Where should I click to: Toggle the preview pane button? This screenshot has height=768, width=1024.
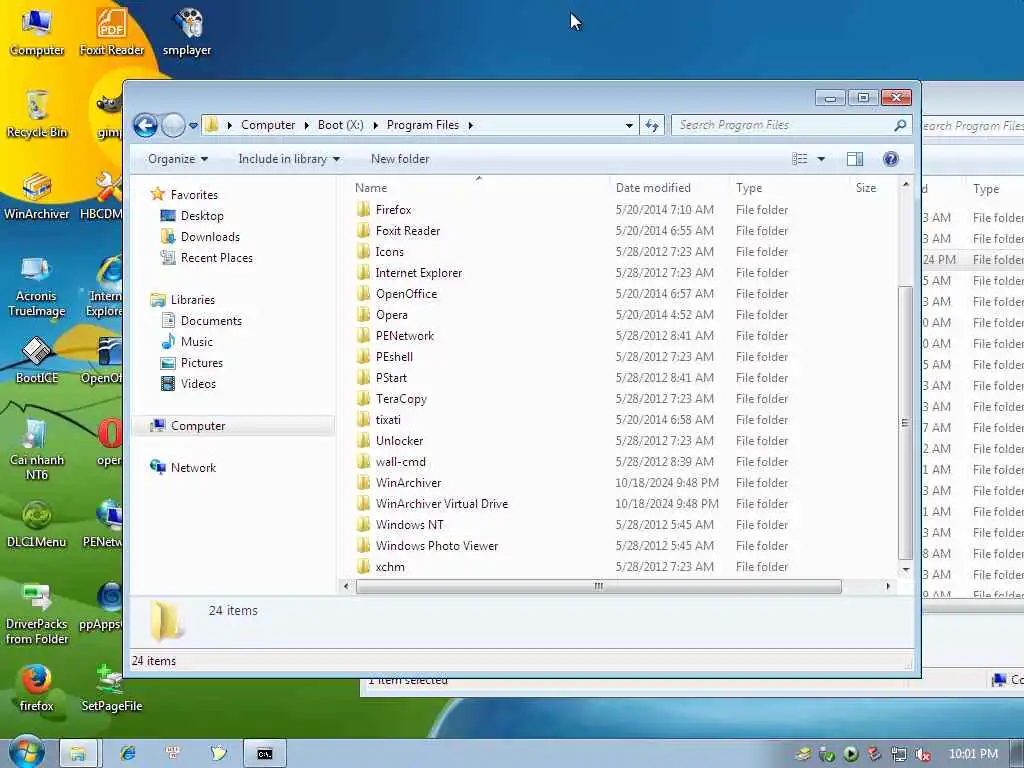tap(855, 159)
